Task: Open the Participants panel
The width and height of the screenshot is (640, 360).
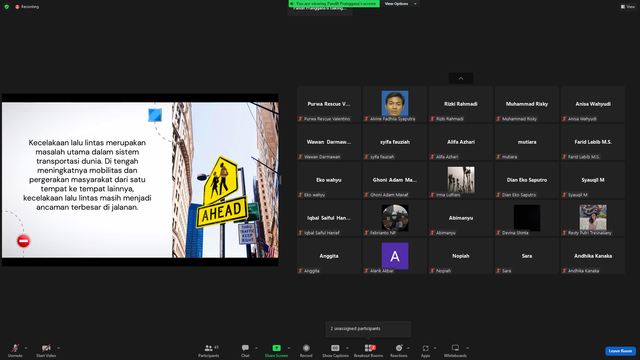Action: [209, 350]
